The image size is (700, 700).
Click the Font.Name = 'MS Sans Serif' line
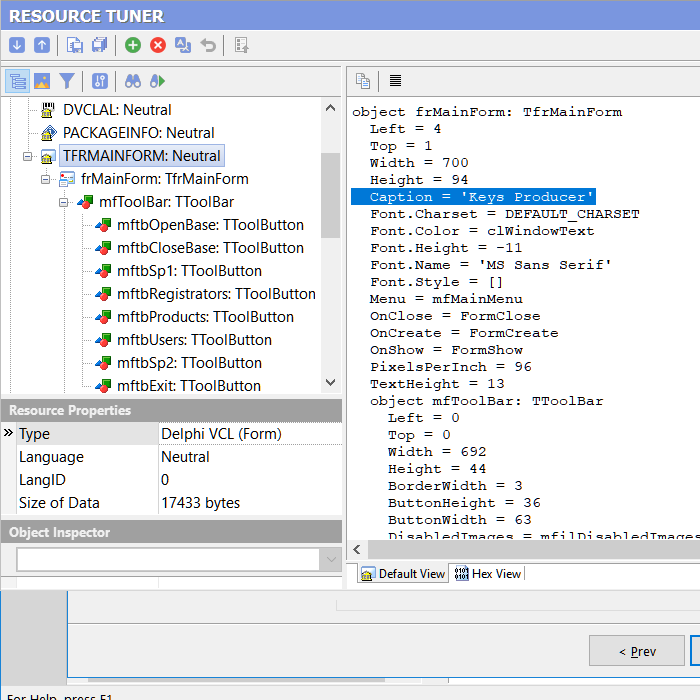pyautogui.click(x=491, y=265)
